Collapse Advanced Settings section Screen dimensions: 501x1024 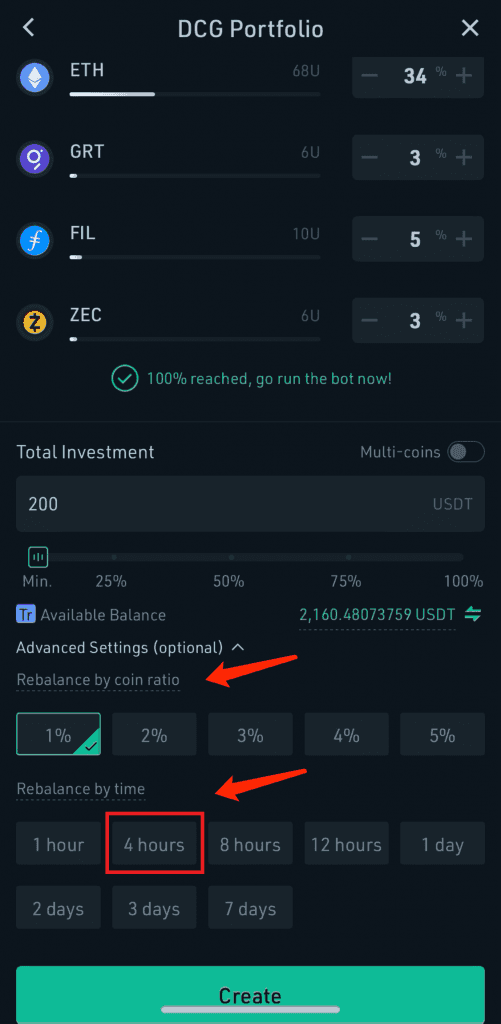(238, 647)
